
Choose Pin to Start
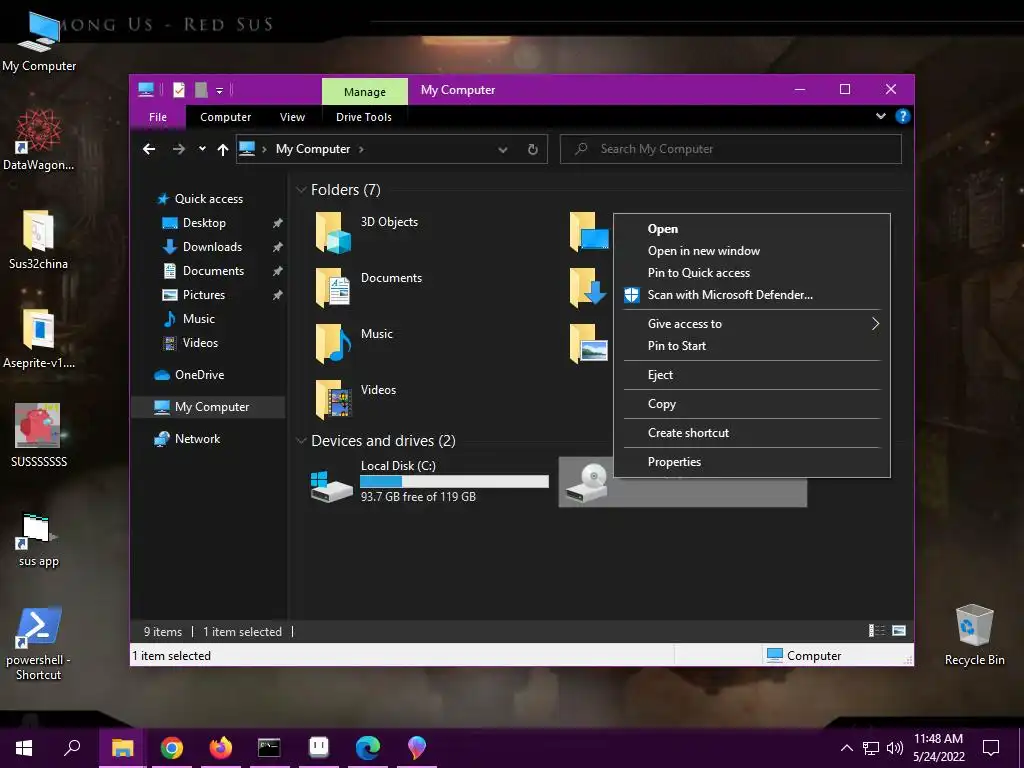click(752, 346)
